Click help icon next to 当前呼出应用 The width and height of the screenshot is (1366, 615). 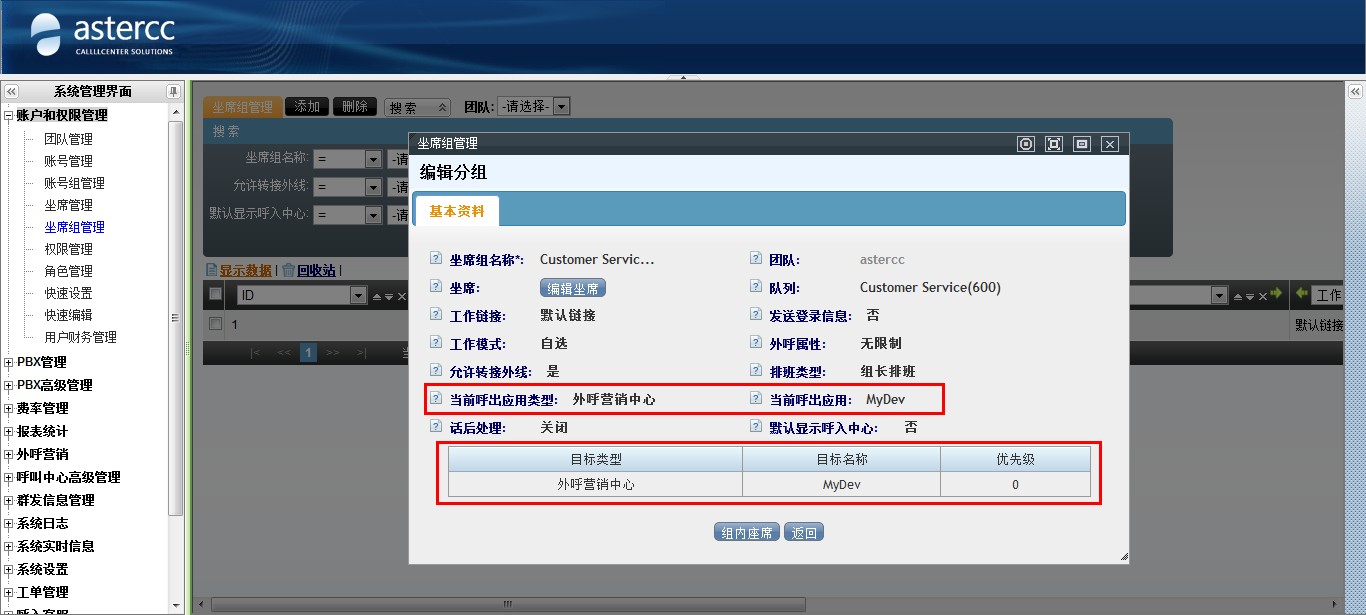(x=756, y=399)
